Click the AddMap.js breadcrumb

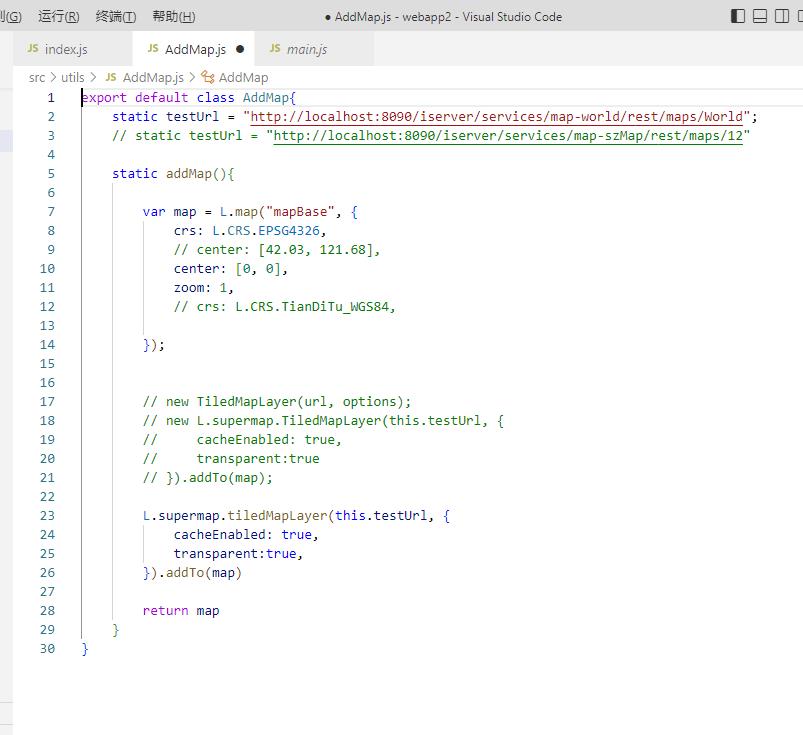pyautogui.click(x=153, y=77)
